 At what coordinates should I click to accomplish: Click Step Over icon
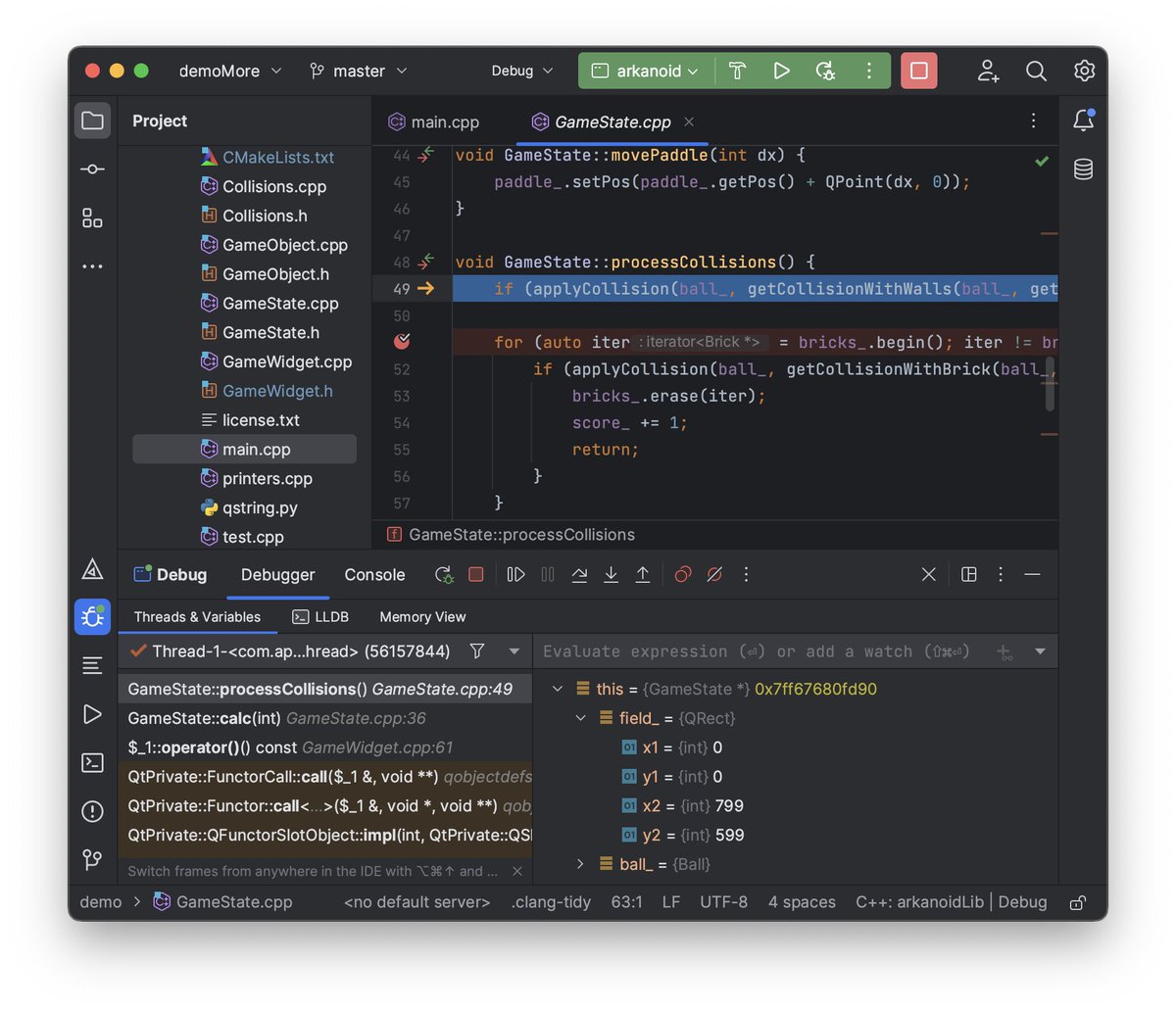579,575
